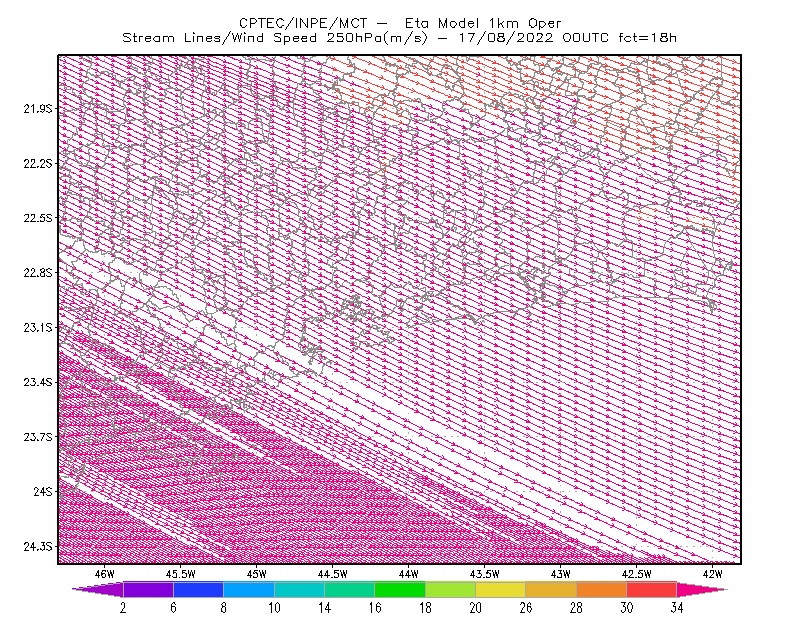Click the 42W longitude label
This screenshot has height=618, width=800.
712,574
